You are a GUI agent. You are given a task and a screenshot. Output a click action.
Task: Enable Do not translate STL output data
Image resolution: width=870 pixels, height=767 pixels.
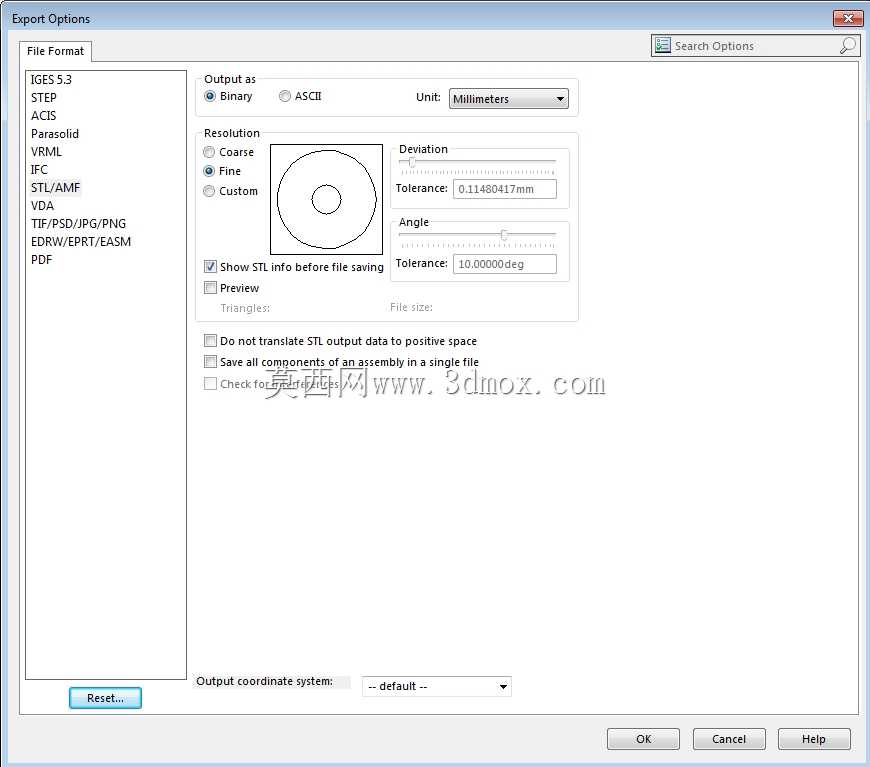(210, 340)
